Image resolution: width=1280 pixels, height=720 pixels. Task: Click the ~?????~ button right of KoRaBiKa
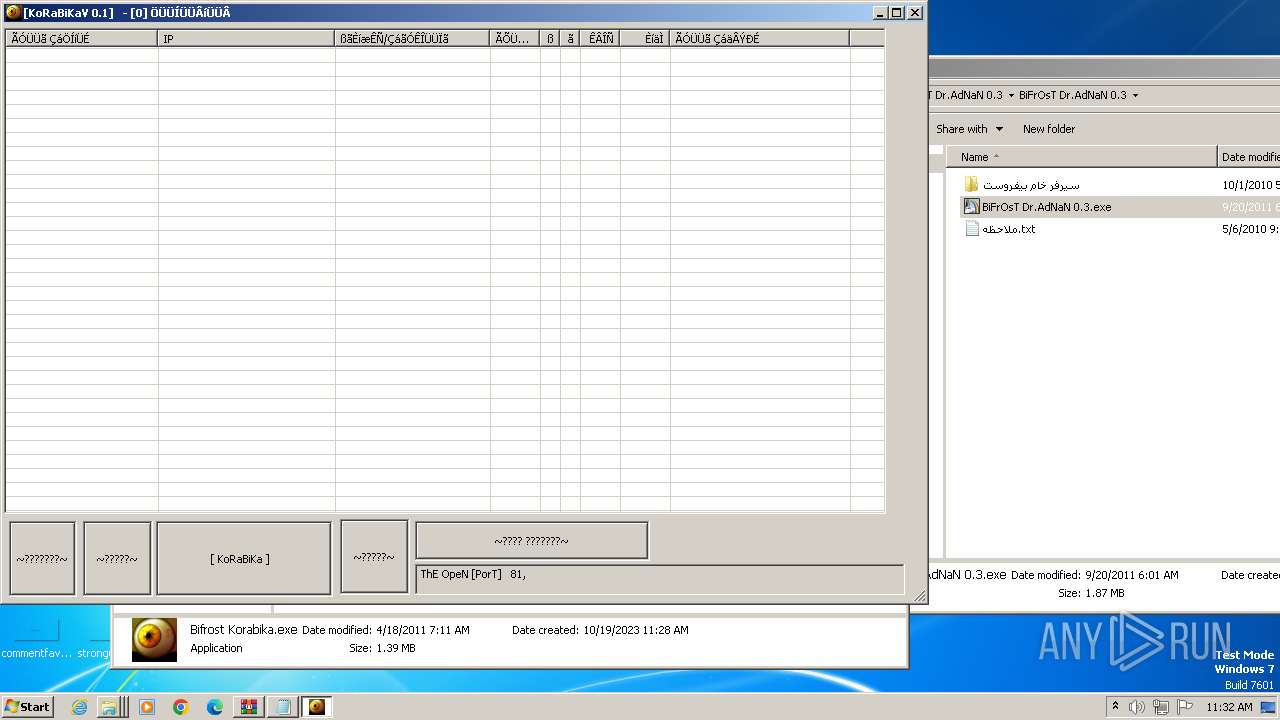pos(374,556)
